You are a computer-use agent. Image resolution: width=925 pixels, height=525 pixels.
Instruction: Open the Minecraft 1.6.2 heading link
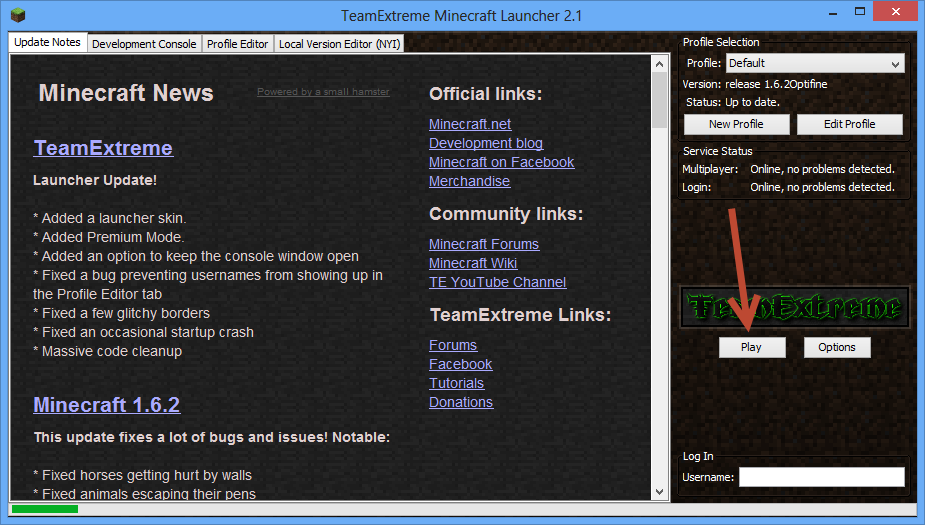pos(107,405)
